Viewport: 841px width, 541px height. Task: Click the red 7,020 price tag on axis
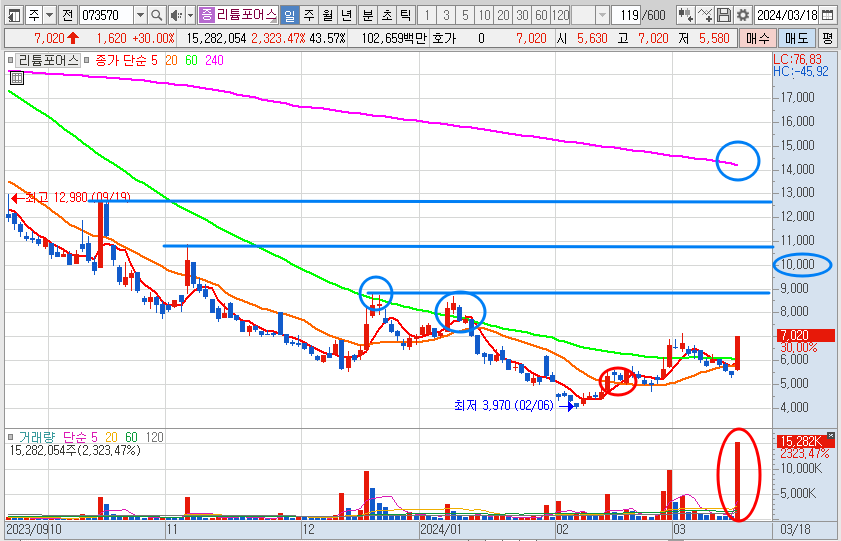pos(806,336)
